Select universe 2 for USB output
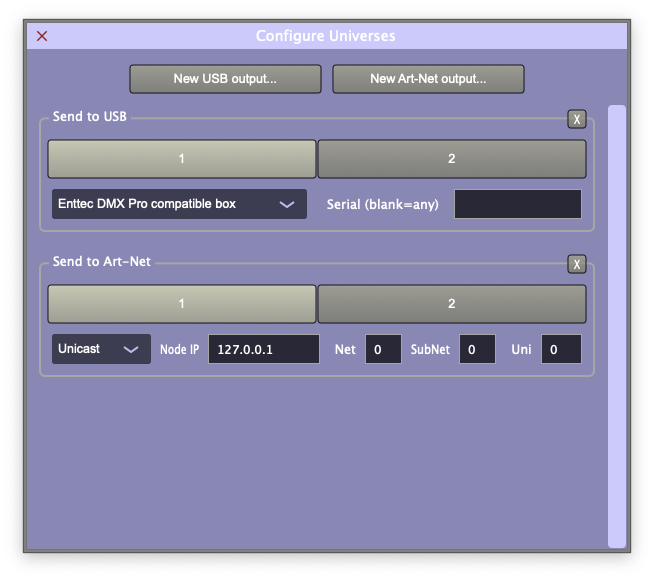The image size is (654, 580). click(451, 159)
